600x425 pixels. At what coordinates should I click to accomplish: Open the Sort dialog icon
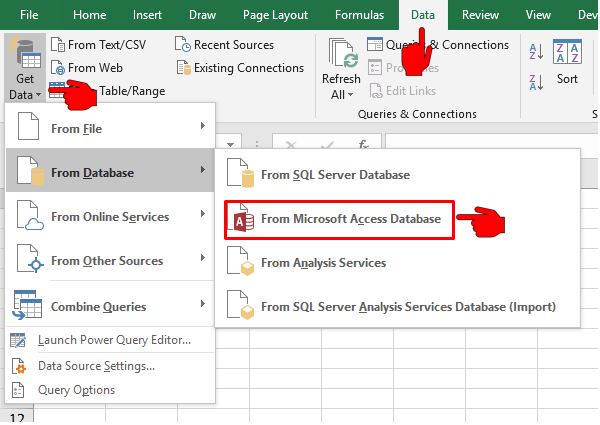click(567, 52)
